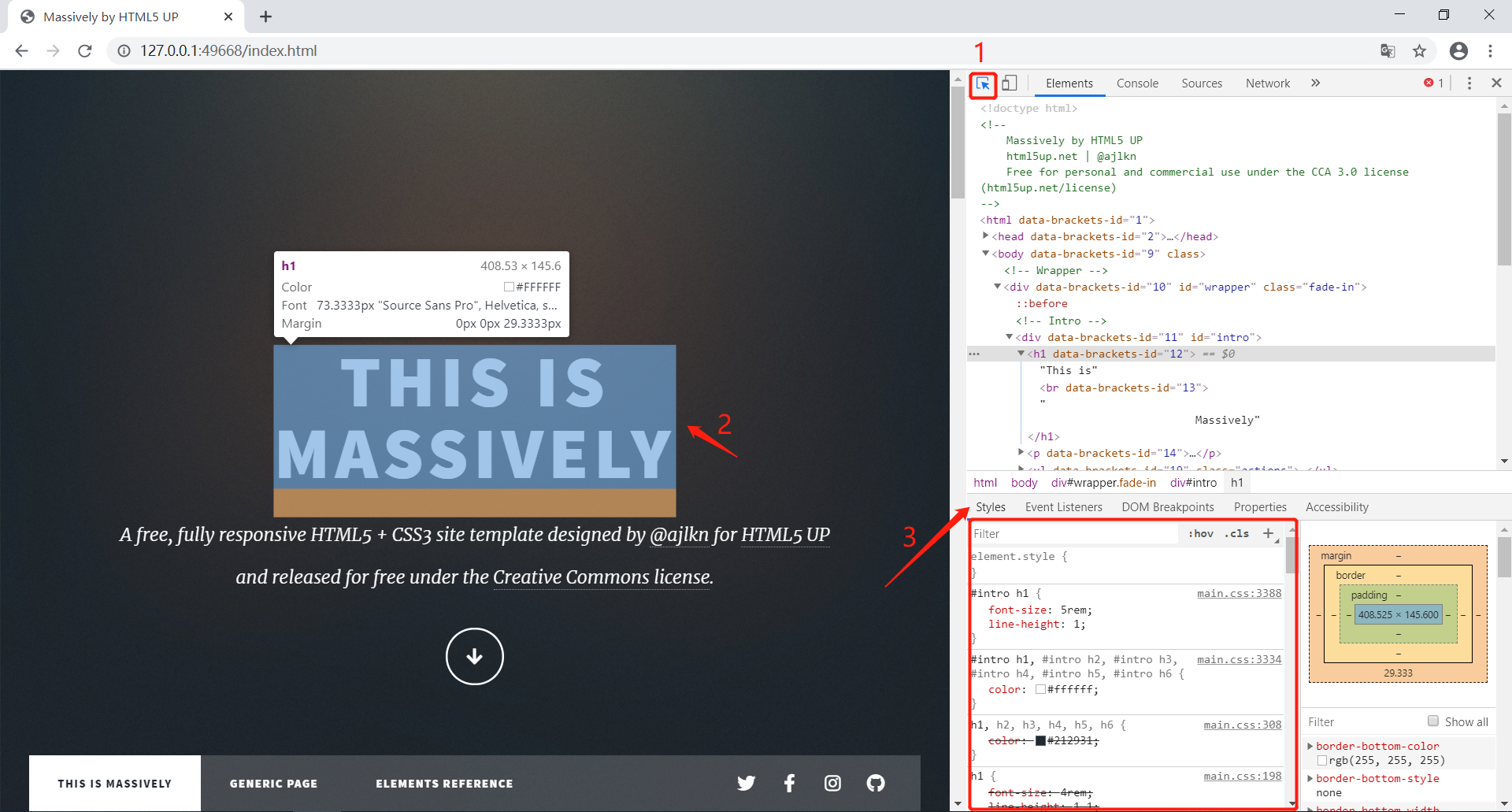1512x812 pixels.
Task: Select div#wrapper.fade-in breadcrumb
Action: click(x=1103, y=483)
